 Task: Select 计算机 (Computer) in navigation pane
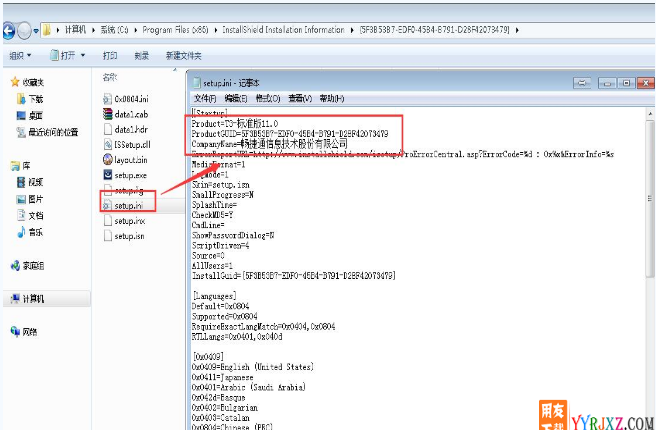[x=34, y=298]
